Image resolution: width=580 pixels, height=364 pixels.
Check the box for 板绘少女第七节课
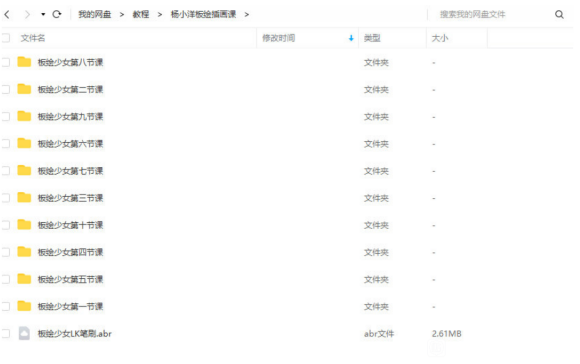pos(6,171)
